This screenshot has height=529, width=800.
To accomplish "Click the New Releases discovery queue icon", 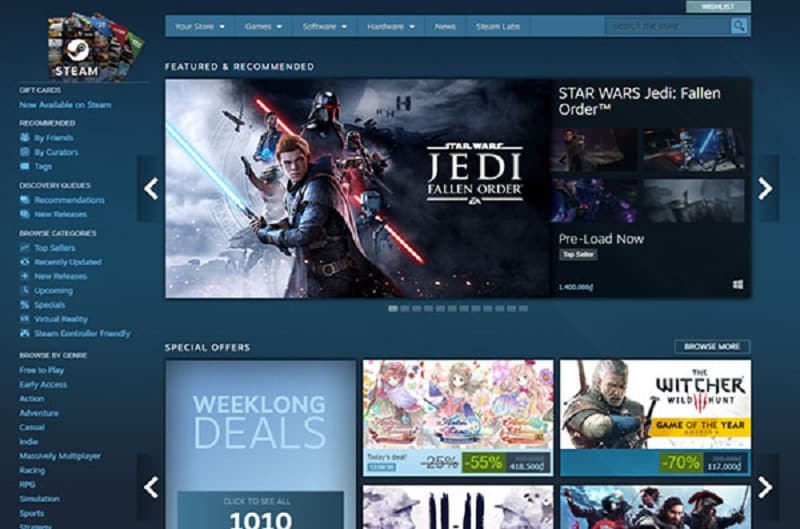I will 24,214.
